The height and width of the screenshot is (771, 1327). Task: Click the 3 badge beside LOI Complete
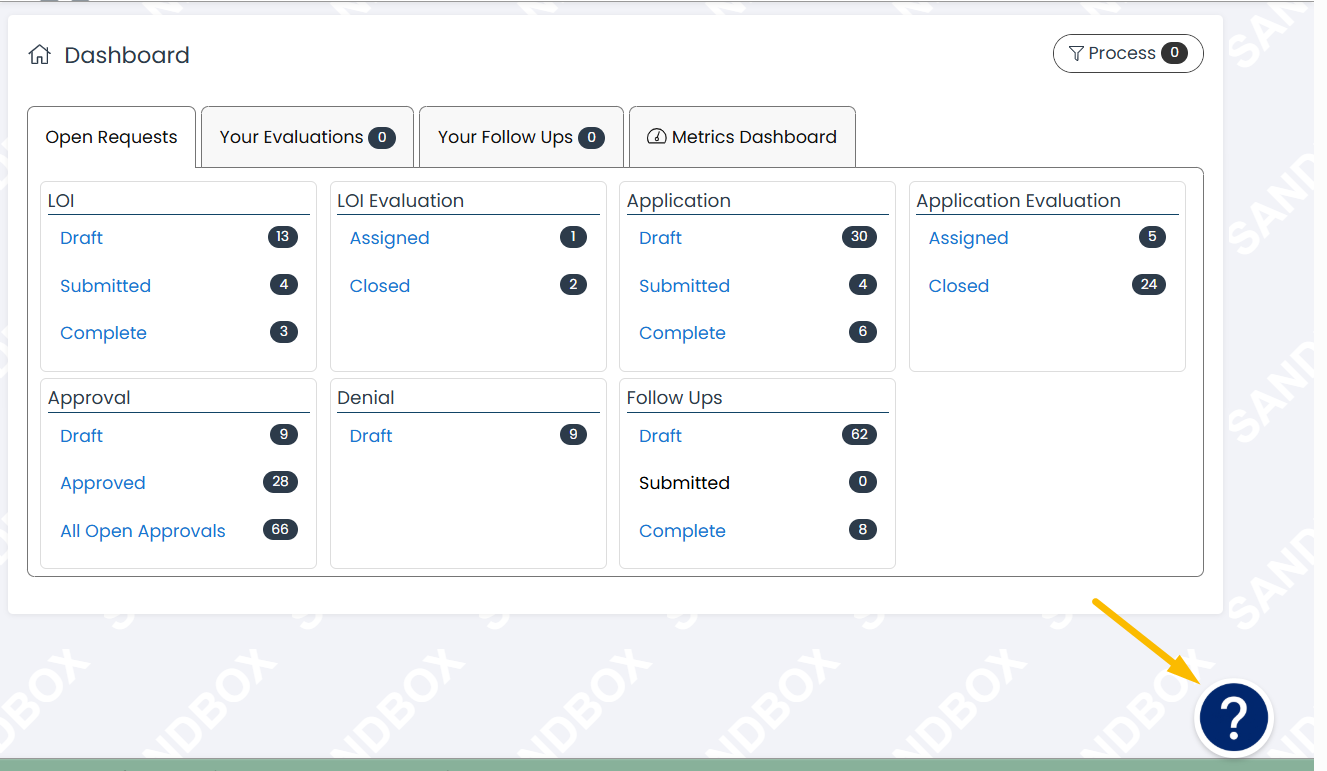284,332
